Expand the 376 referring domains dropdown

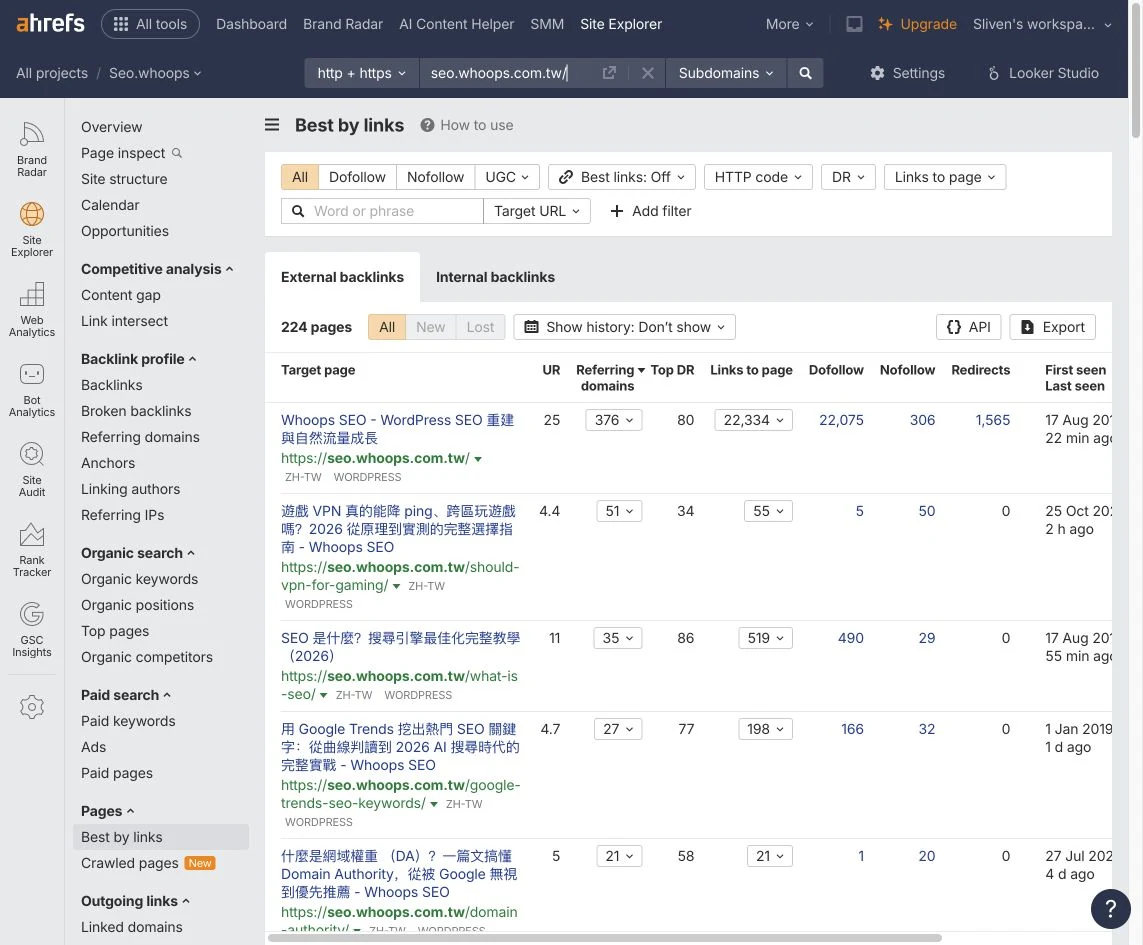[x=614, y=420]
